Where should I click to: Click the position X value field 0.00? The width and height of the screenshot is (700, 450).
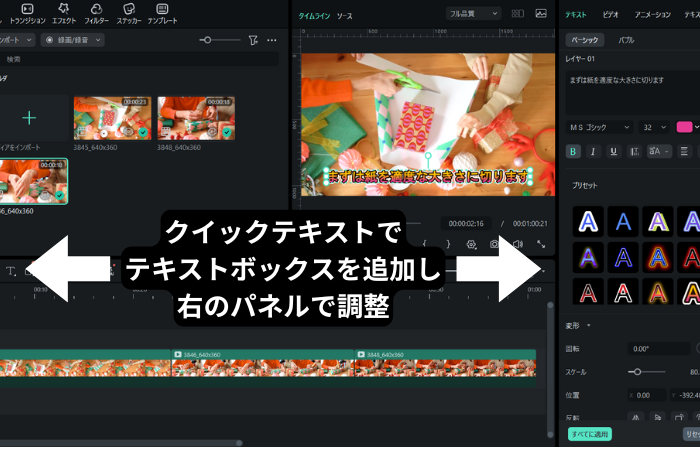coord(647,395)
